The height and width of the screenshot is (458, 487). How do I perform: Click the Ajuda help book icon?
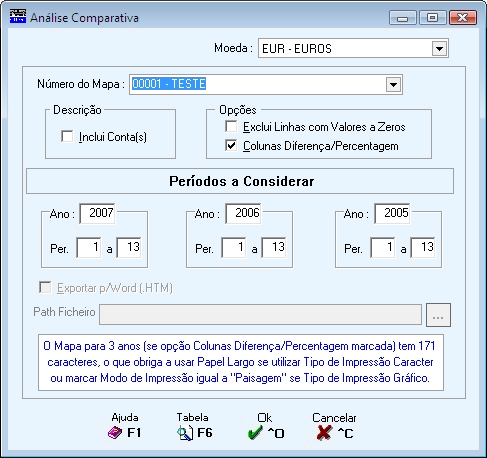[115, 433]
